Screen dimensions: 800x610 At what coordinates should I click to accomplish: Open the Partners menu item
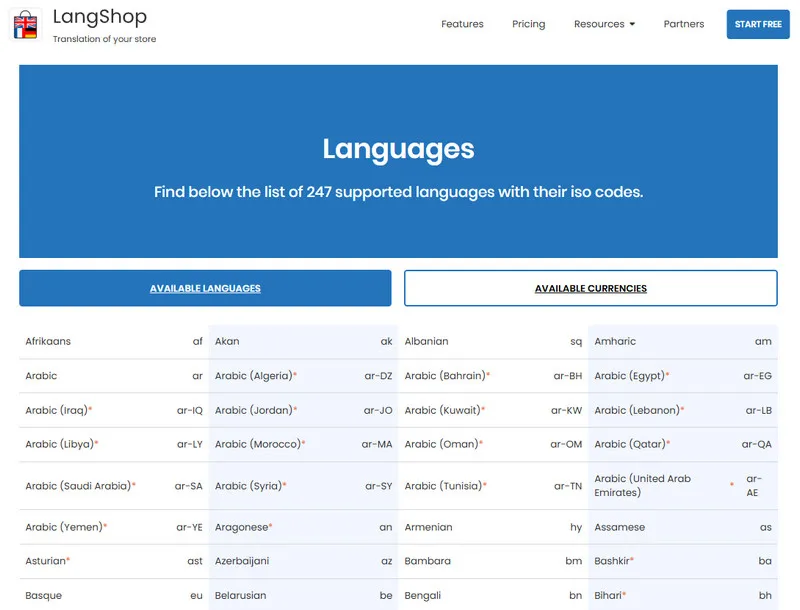click(684, 24)
